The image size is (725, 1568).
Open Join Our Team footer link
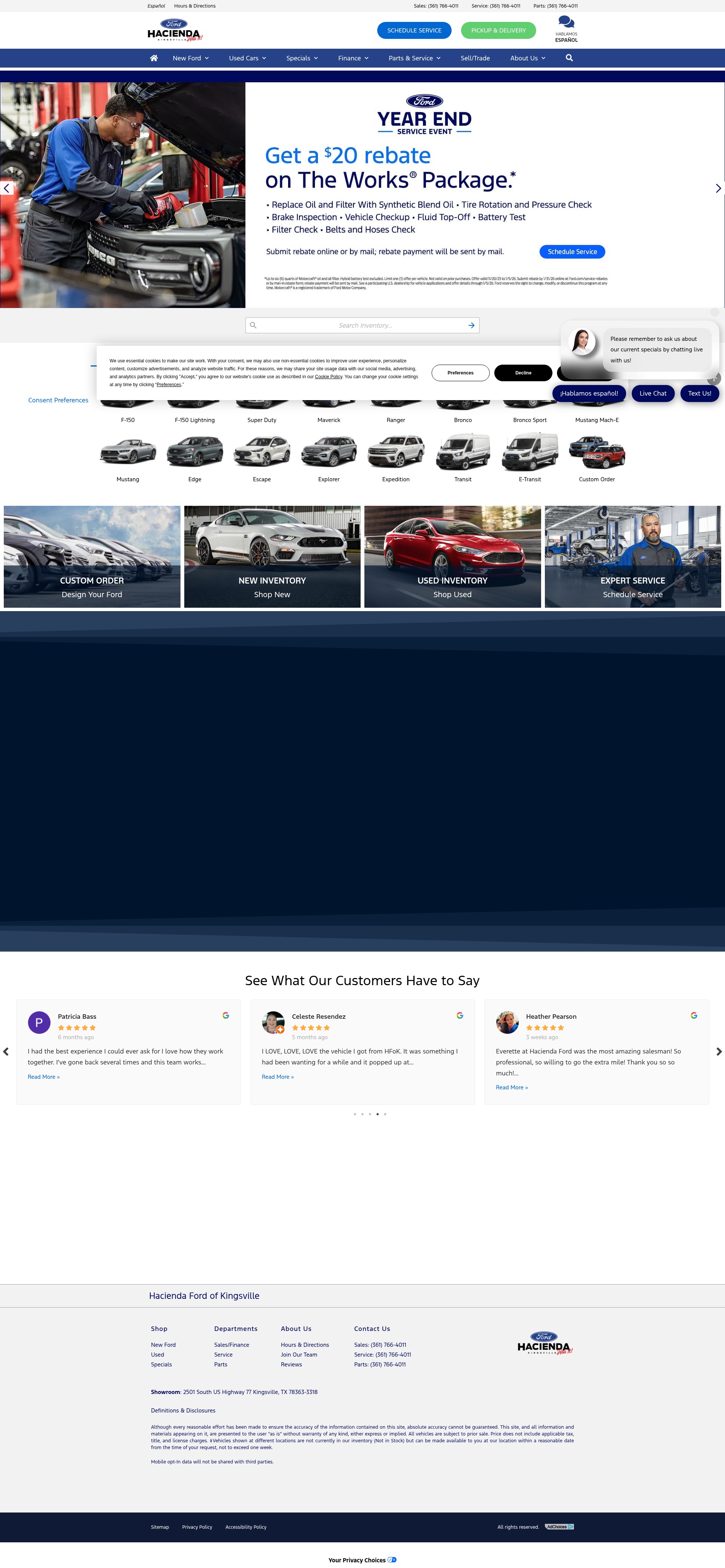pos(299,1354)
